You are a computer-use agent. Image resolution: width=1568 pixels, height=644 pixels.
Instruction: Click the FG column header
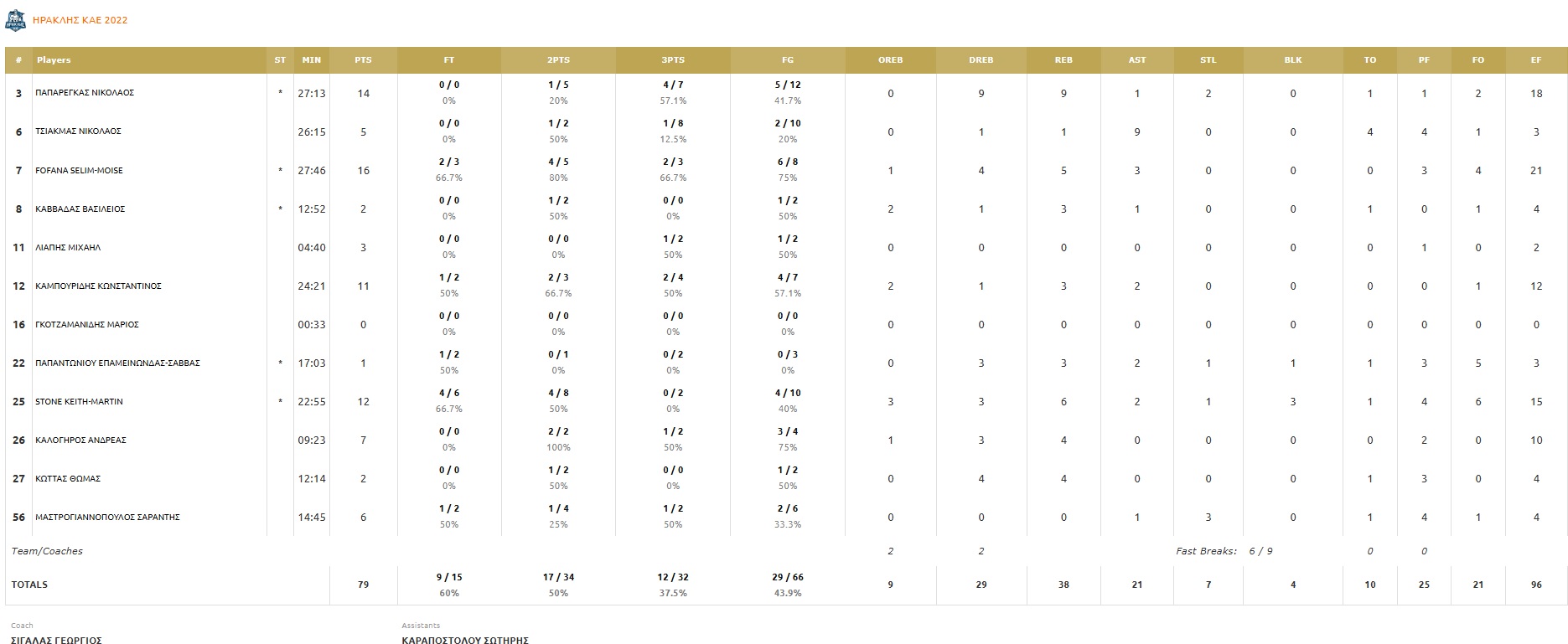pos(788,60)
